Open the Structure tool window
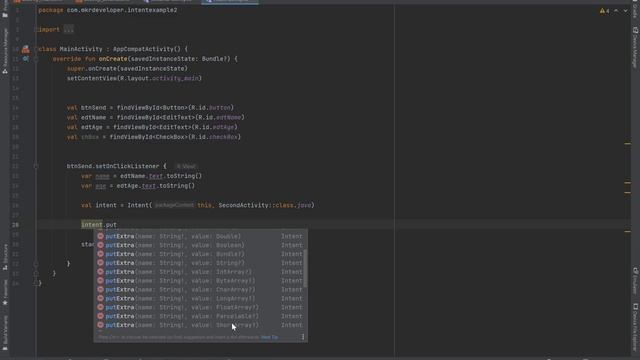This screenshot has height=360, width=640. (x=5, y=258)
